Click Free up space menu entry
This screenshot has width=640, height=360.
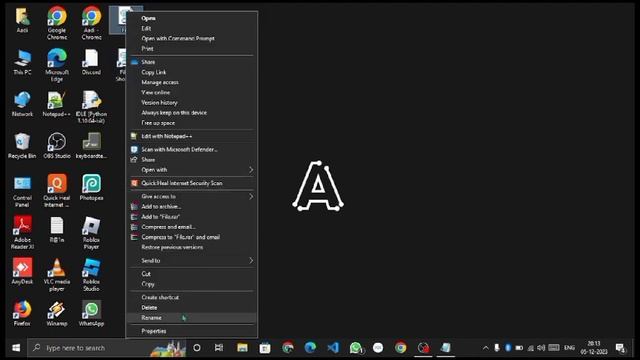[192, 123]
